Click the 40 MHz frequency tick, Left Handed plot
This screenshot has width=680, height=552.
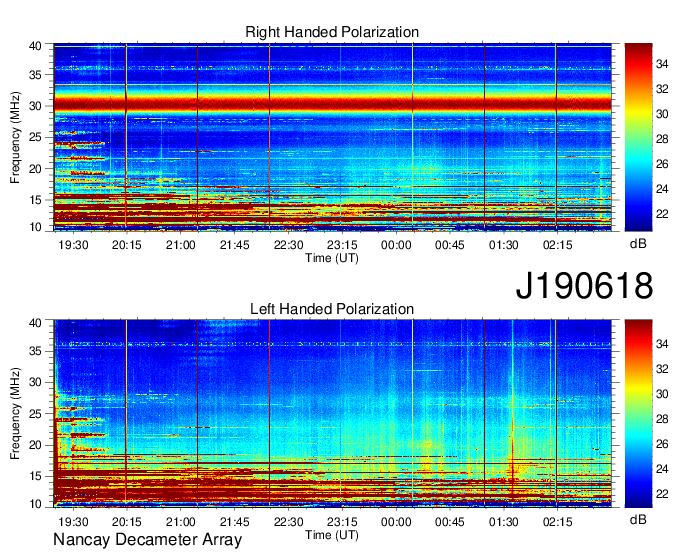click(x=35, y=323)
